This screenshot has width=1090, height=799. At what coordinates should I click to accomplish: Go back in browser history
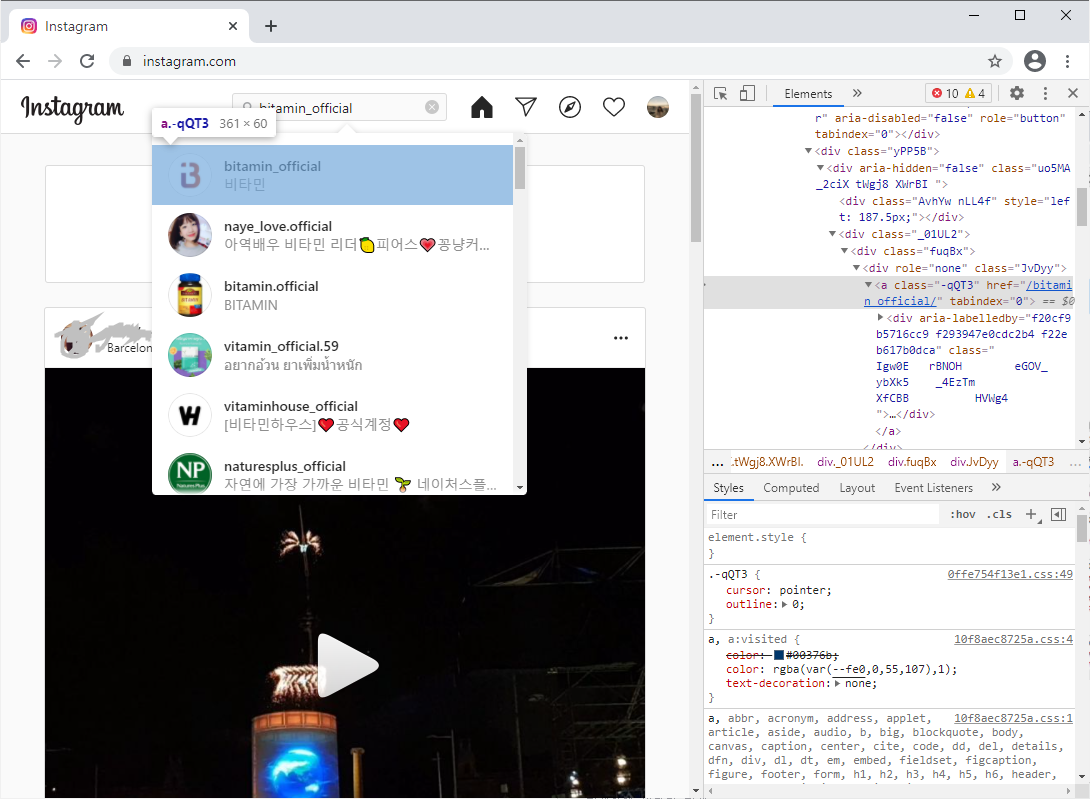coord(23,61)
